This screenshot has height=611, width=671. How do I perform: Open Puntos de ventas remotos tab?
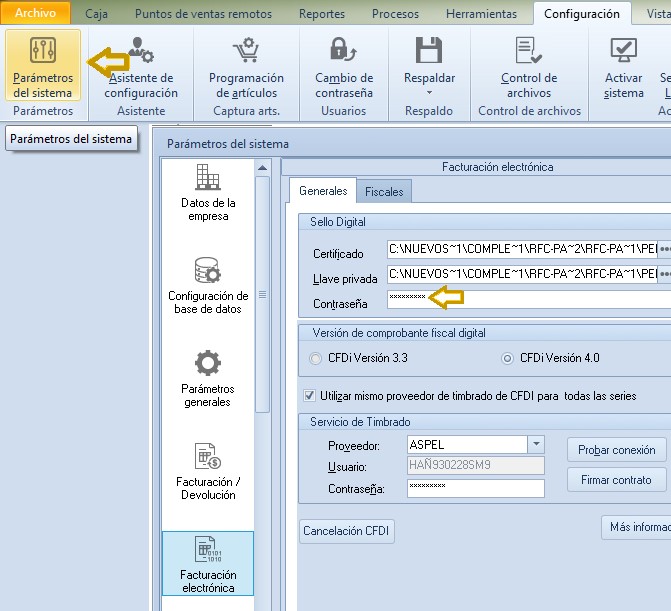click(203, 14)
